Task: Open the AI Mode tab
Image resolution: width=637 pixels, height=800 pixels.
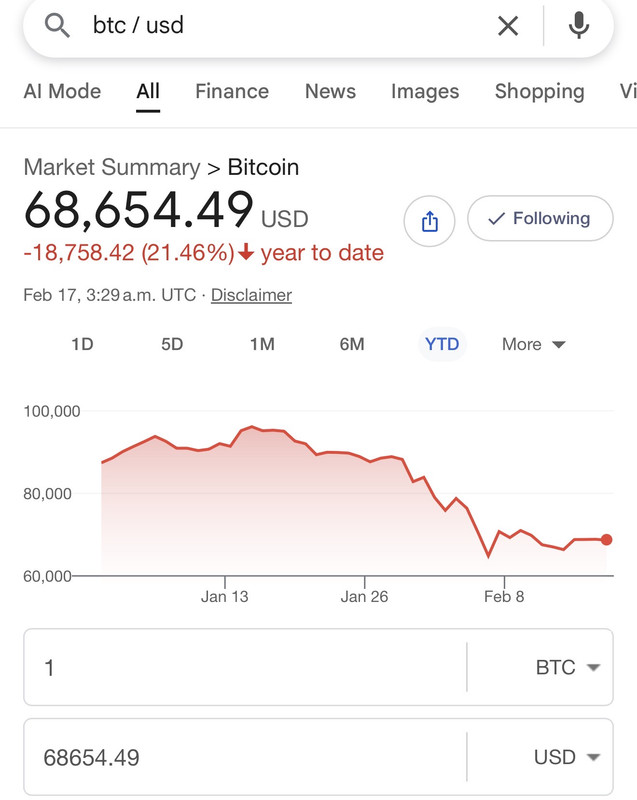Action: click(x=62, y=91)
